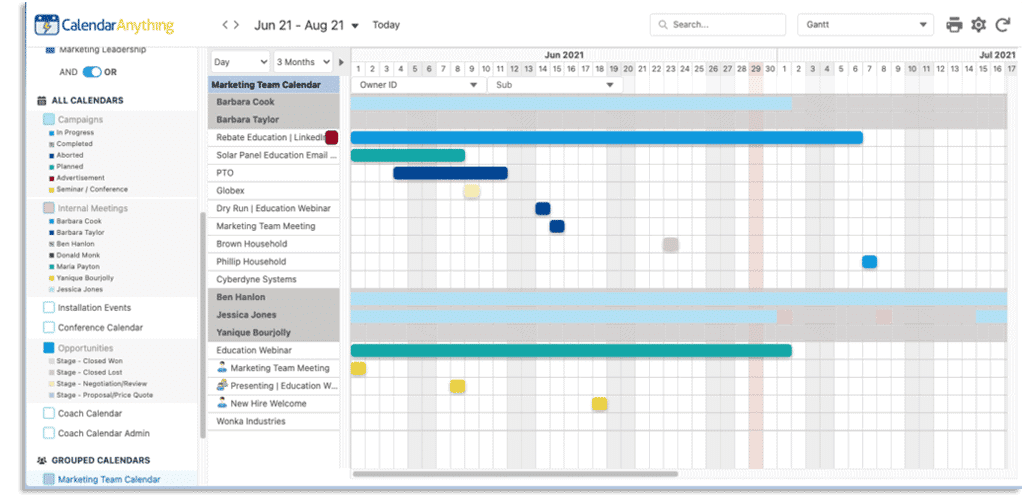This screenshot has width=1024, height=500.
Task: Print the Gantt calendar
Action: tap(954, 25)
